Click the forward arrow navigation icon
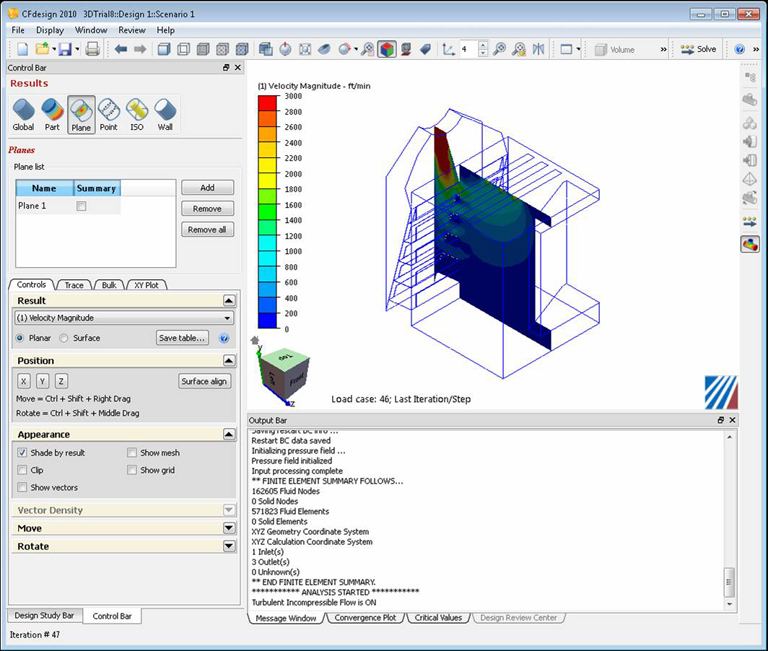 (x=140, y=49)
